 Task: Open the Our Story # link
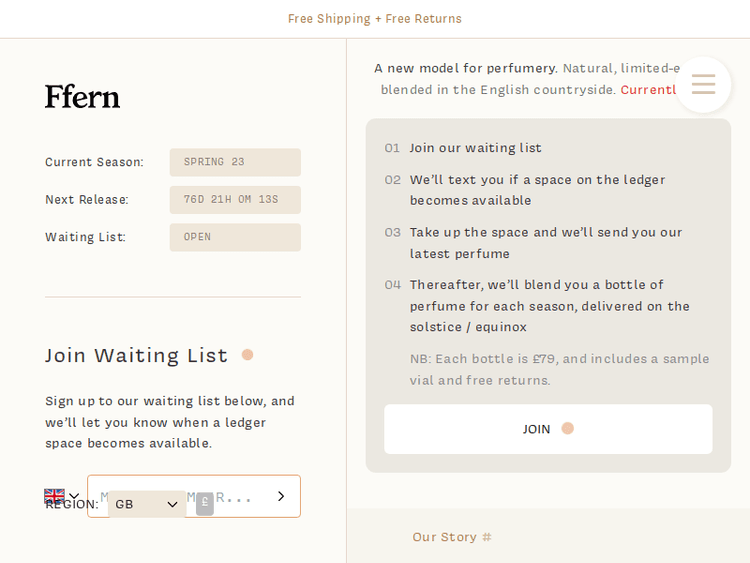[x=452, y=537]
